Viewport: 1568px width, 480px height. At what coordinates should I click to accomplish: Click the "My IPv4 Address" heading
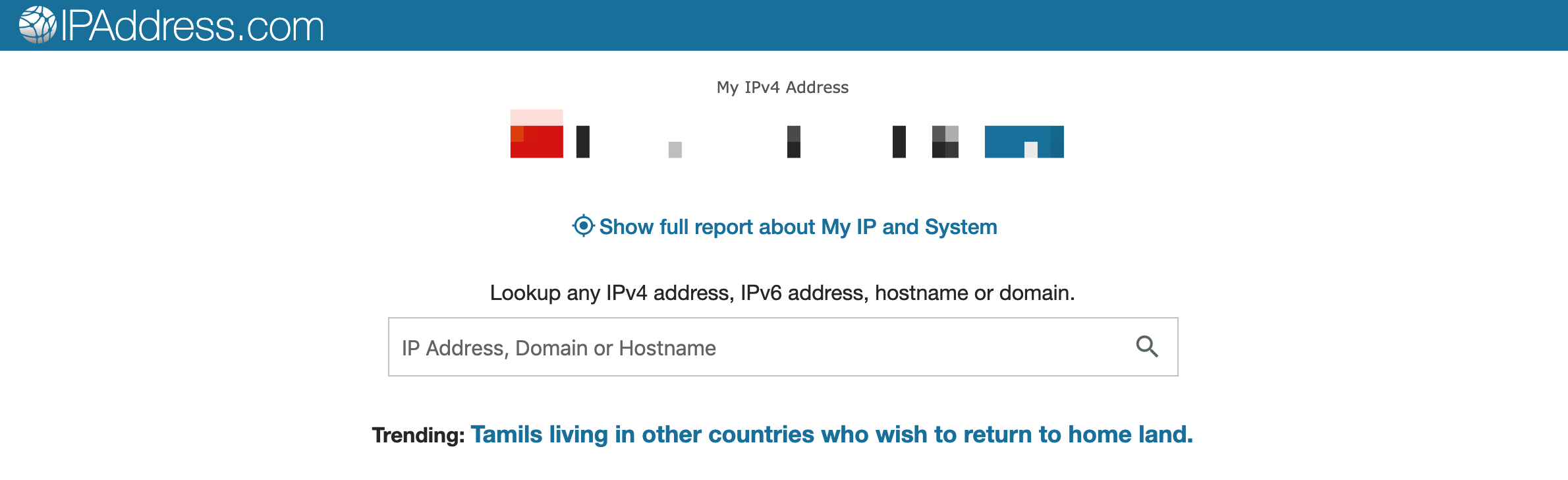point(783,87)
